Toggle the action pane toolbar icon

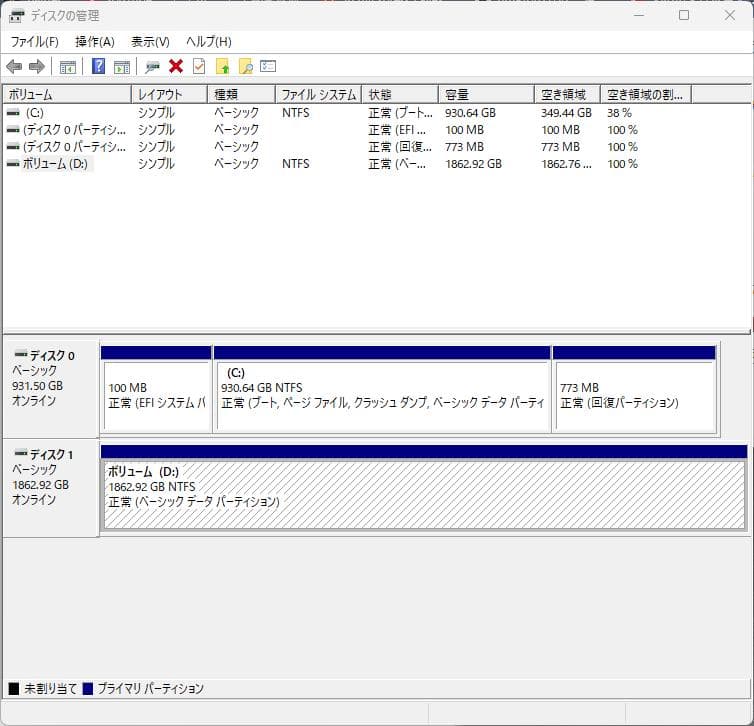point(122,67)
